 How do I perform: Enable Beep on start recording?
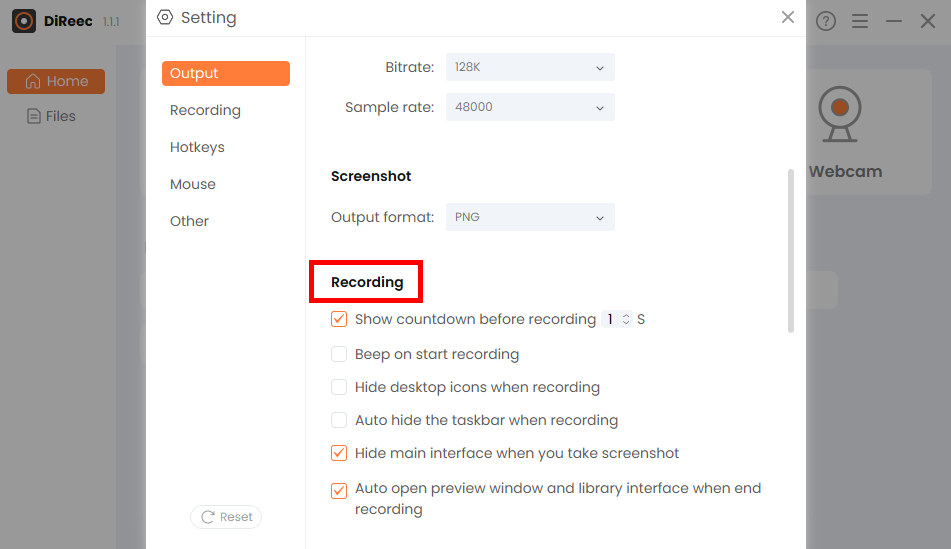click(x=339, y=354)
